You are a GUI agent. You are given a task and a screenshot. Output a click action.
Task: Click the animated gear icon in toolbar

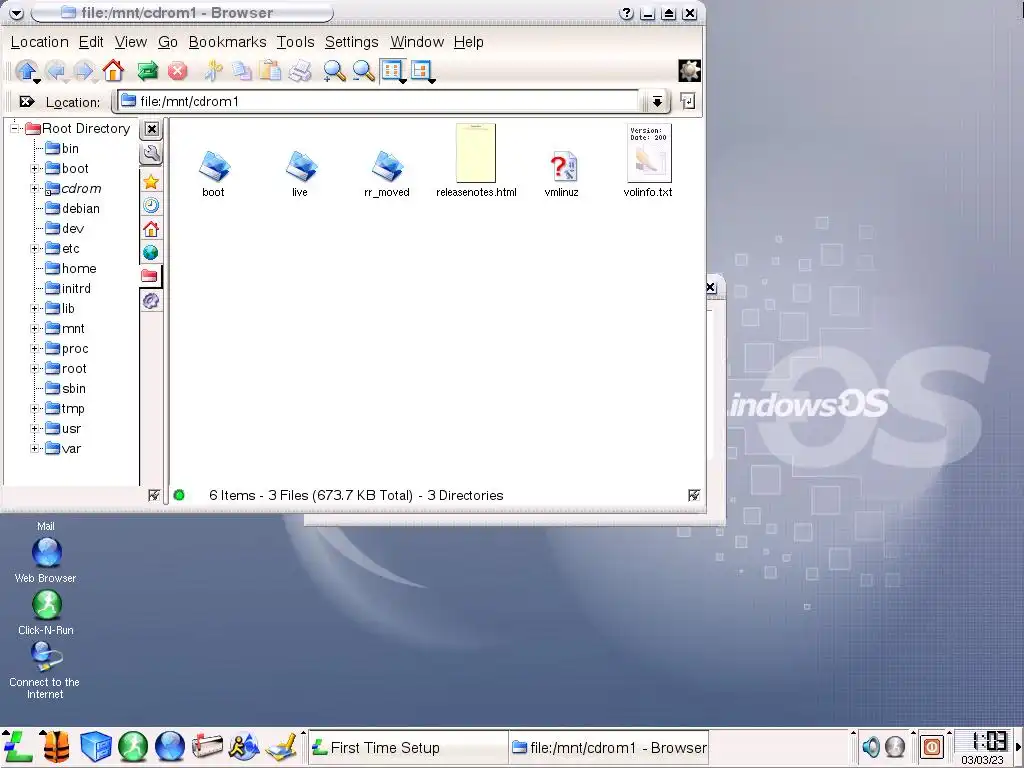coord(689,71)
